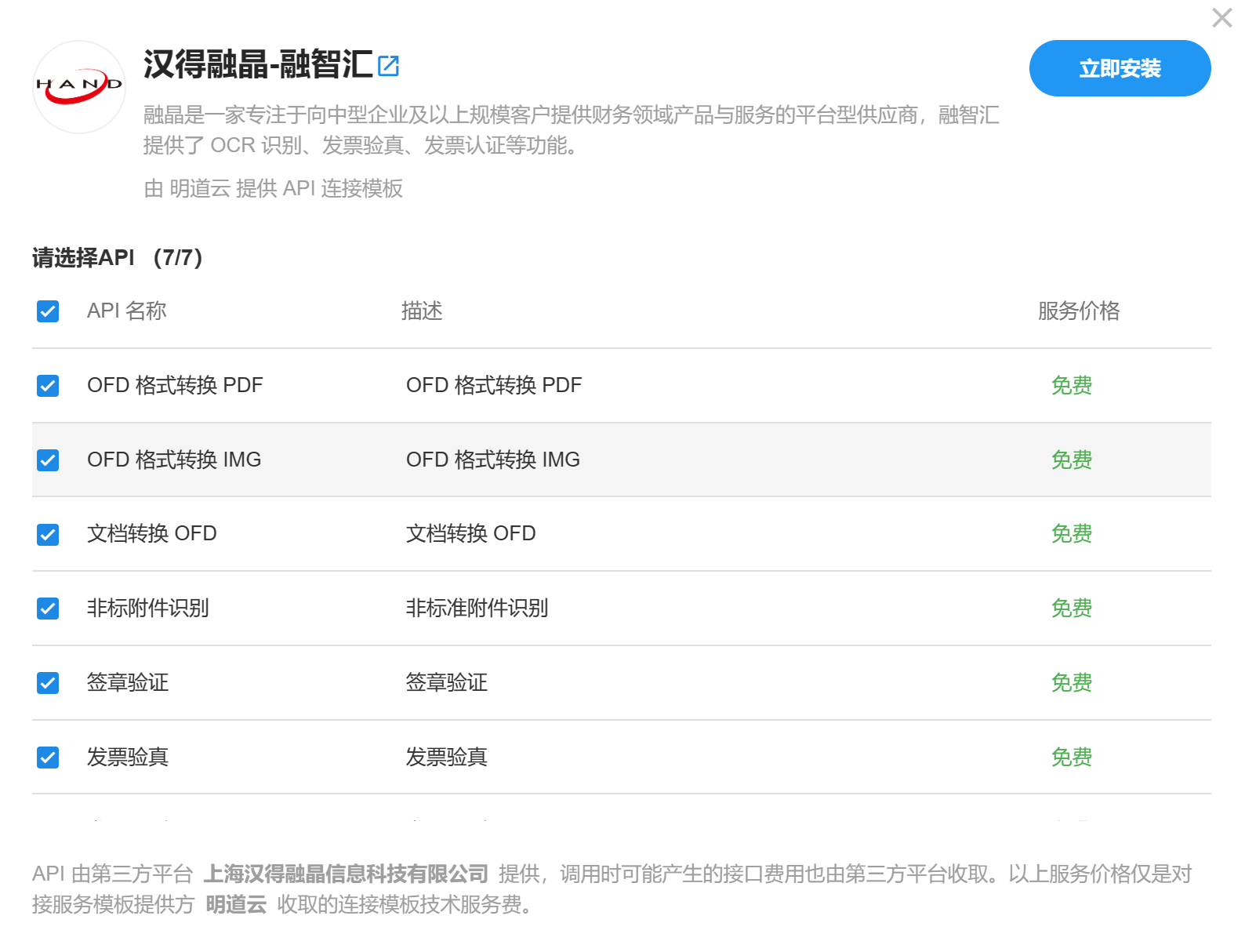Close the API install dialog
The image size is (1245, 952).
click(1221, 18)
